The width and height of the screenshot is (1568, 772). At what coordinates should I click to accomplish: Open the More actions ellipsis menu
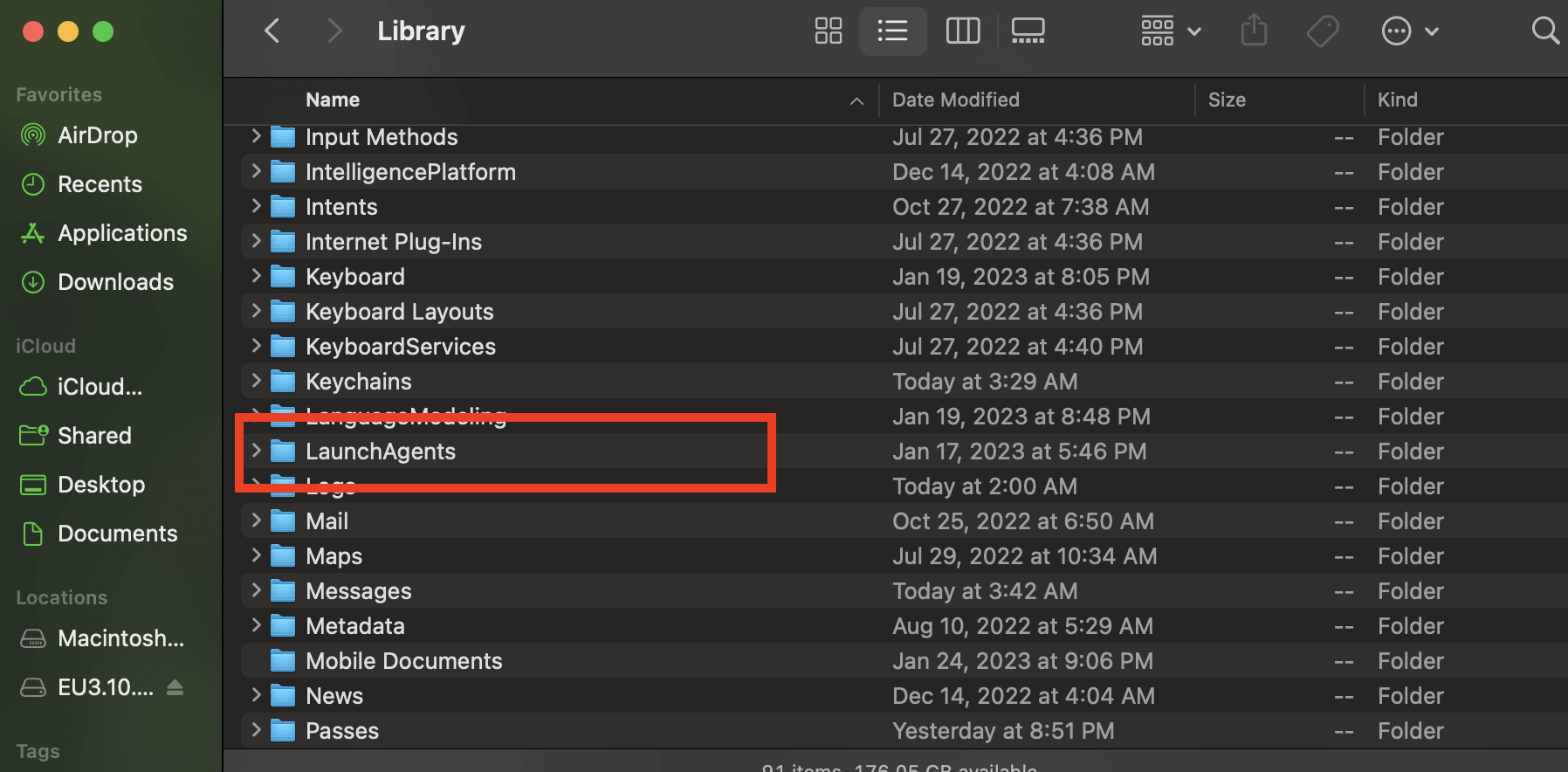click(1409, 31)
